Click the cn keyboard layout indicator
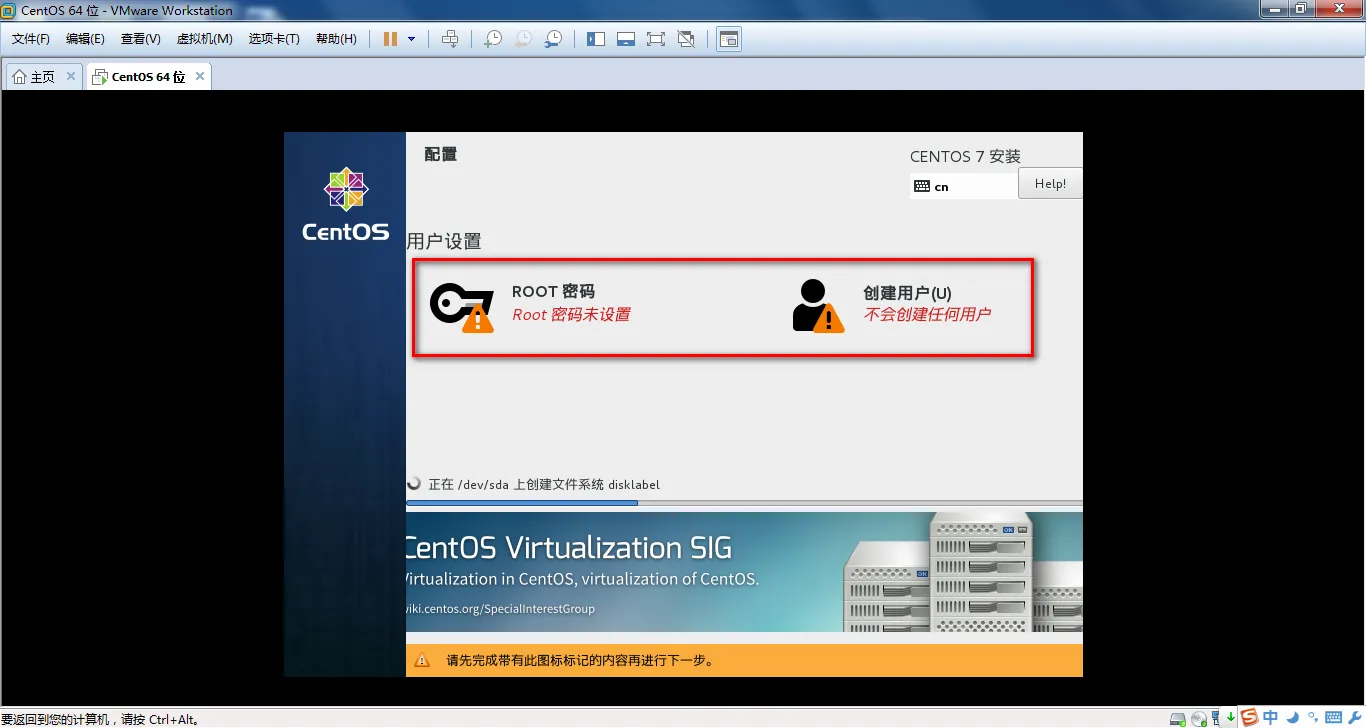 (964, 186)
